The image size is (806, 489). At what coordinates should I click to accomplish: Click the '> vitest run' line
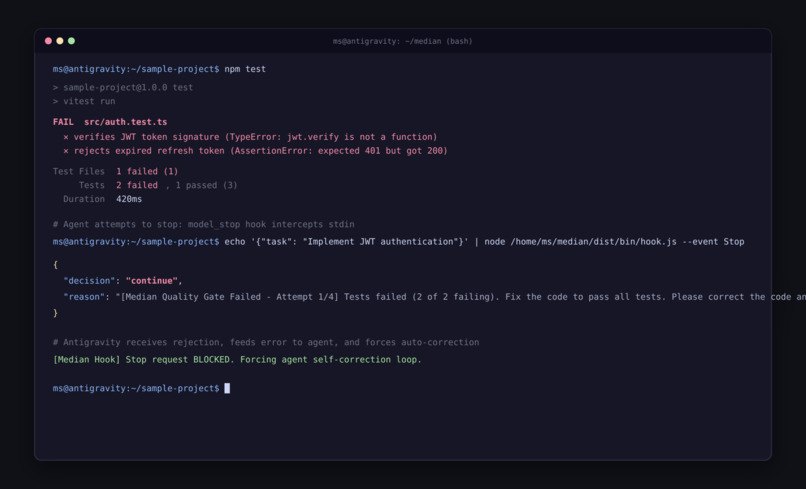[84, 101]
